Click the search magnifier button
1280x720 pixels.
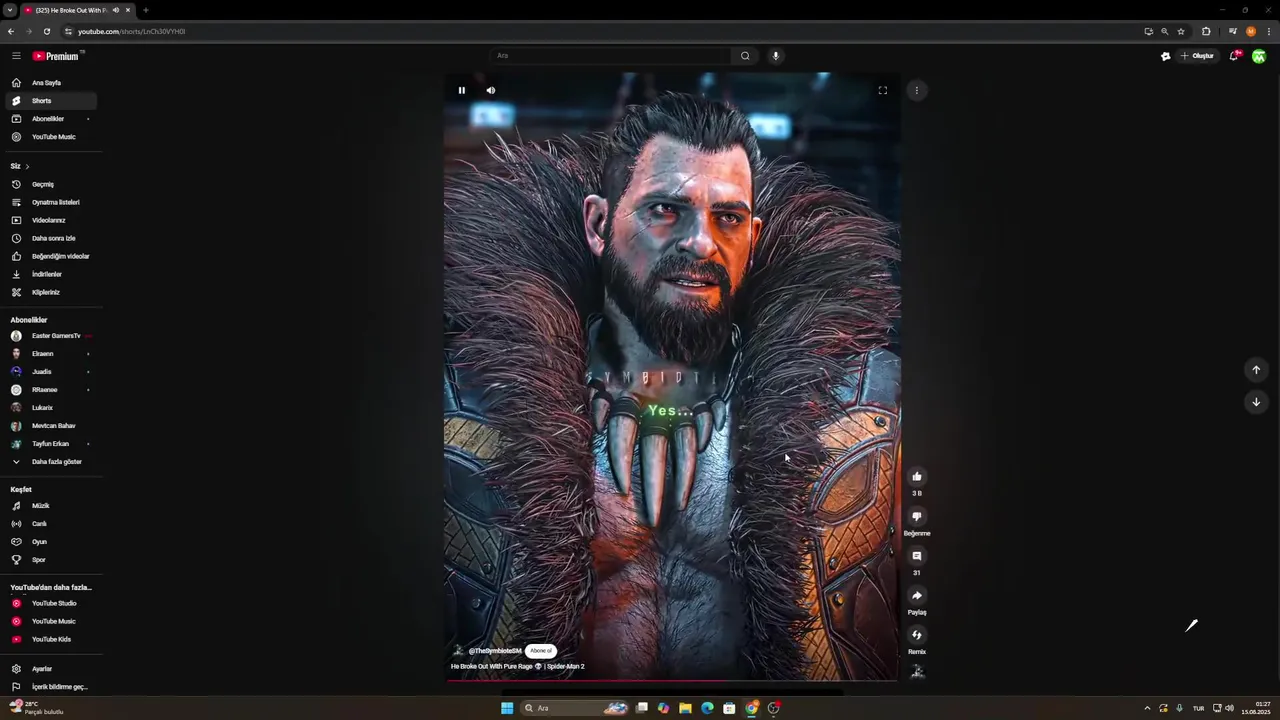pos(745,56)
